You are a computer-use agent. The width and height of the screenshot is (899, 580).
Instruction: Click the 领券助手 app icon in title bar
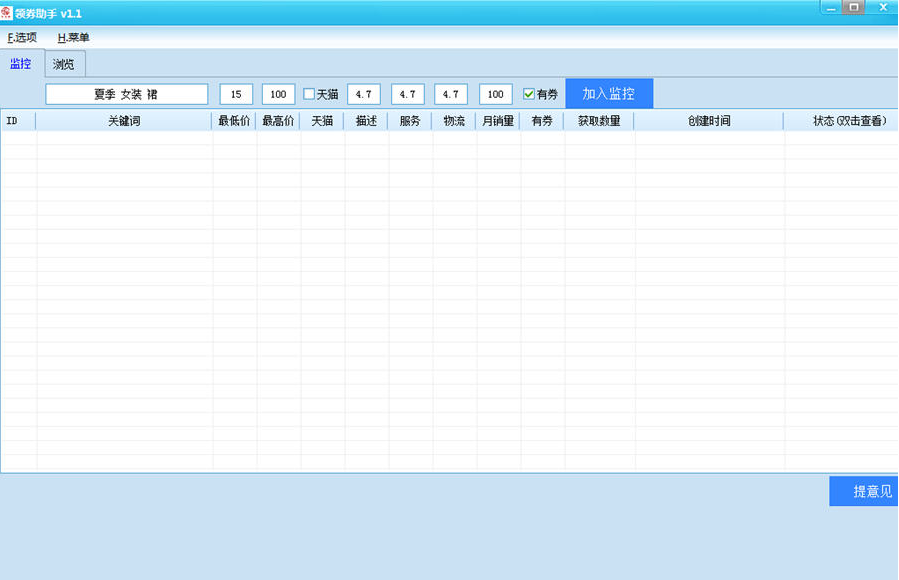[7, 13]
